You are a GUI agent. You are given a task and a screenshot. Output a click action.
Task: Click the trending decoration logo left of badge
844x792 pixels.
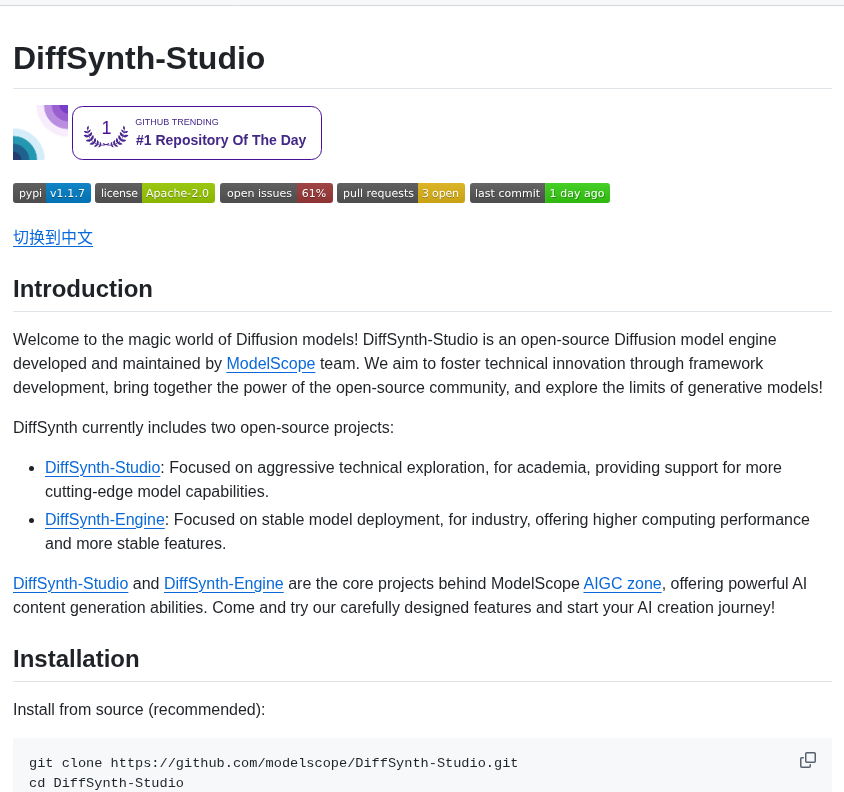click(x=40, y=132)
